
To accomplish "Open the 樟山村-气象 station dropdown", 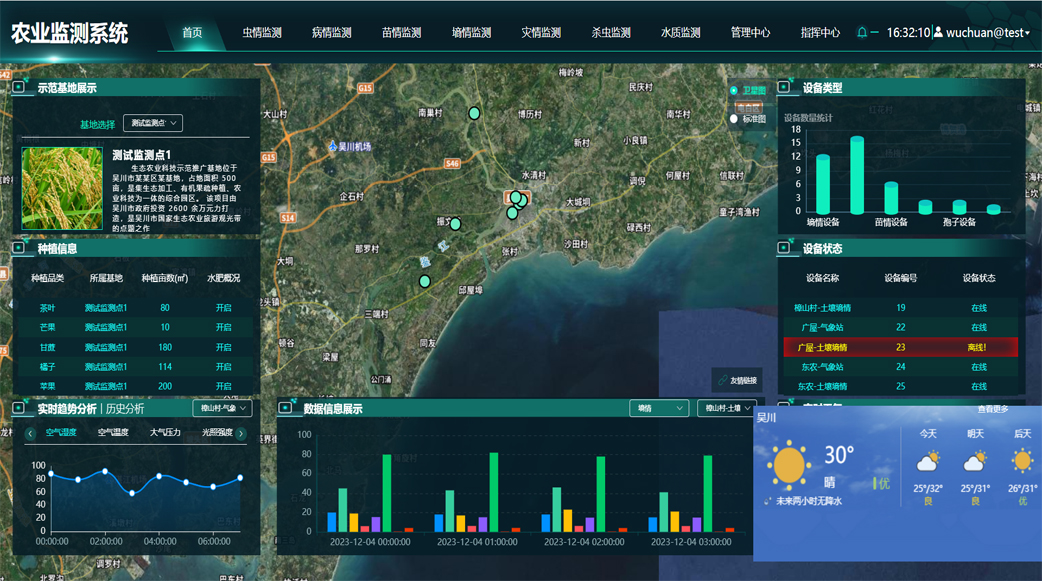I will click(223, 408).
